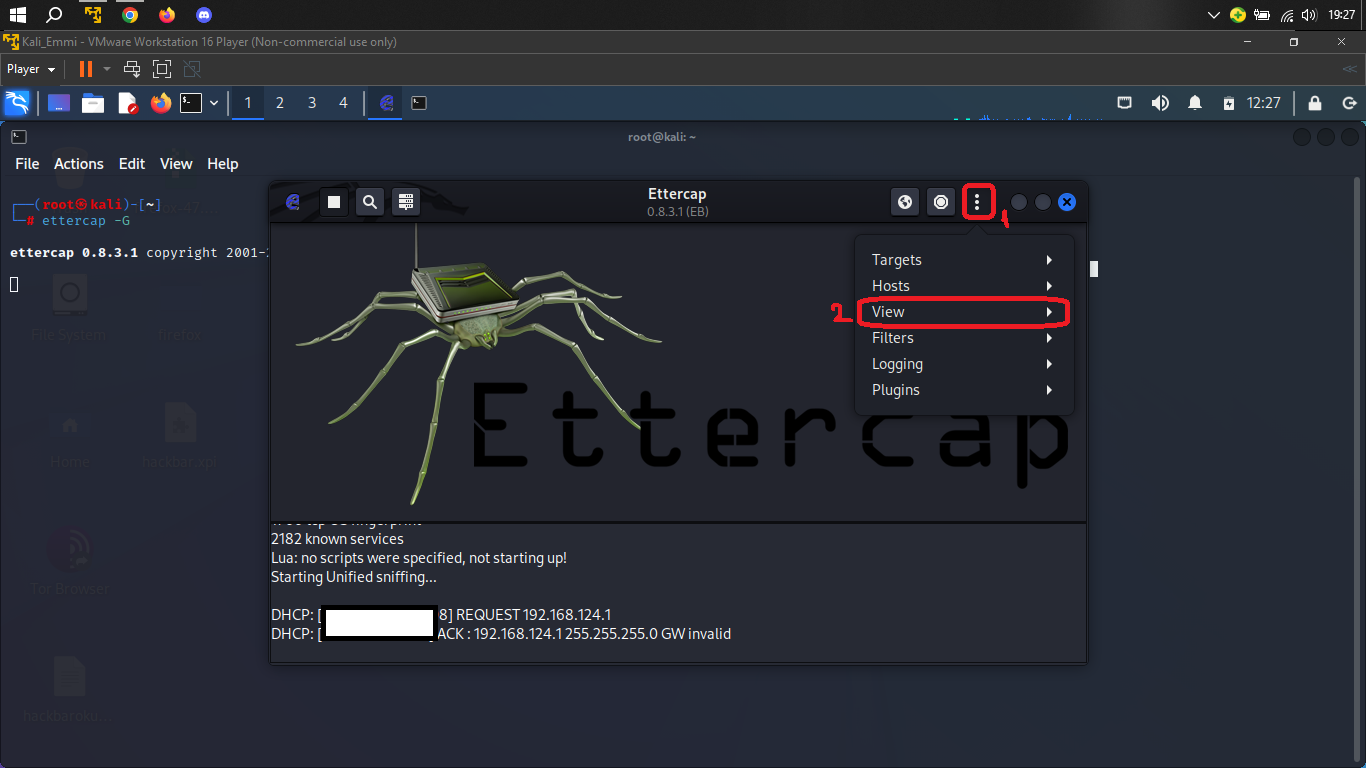Expand the VMware power options arrow
Viewport: 1366px width, 768px height.
coord(106,69)
